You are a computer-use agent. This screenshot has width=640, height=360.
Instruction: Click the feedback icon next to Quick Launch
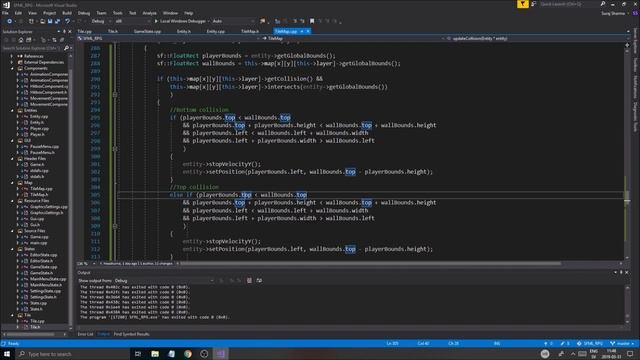tap(533, 4)
